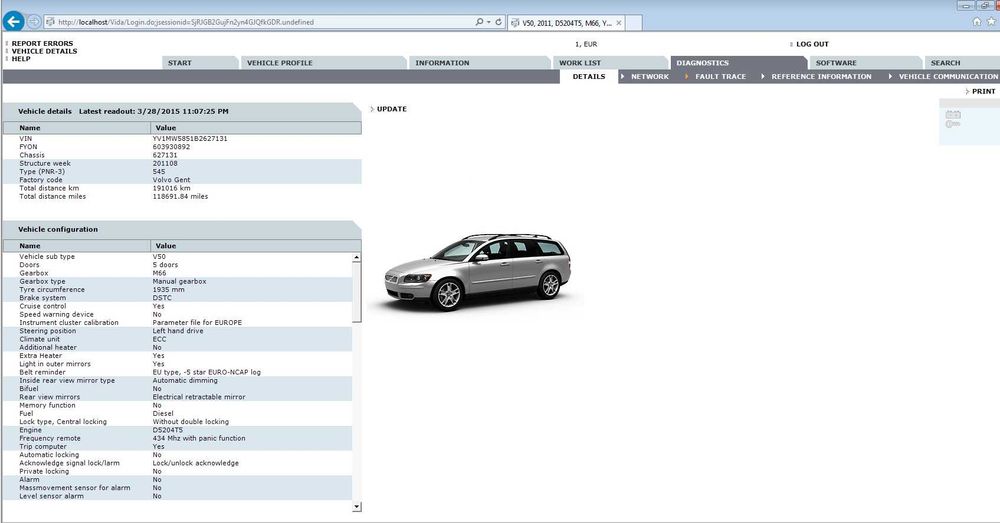
Task: Go back with the browser back arrow
Action: 13,21
